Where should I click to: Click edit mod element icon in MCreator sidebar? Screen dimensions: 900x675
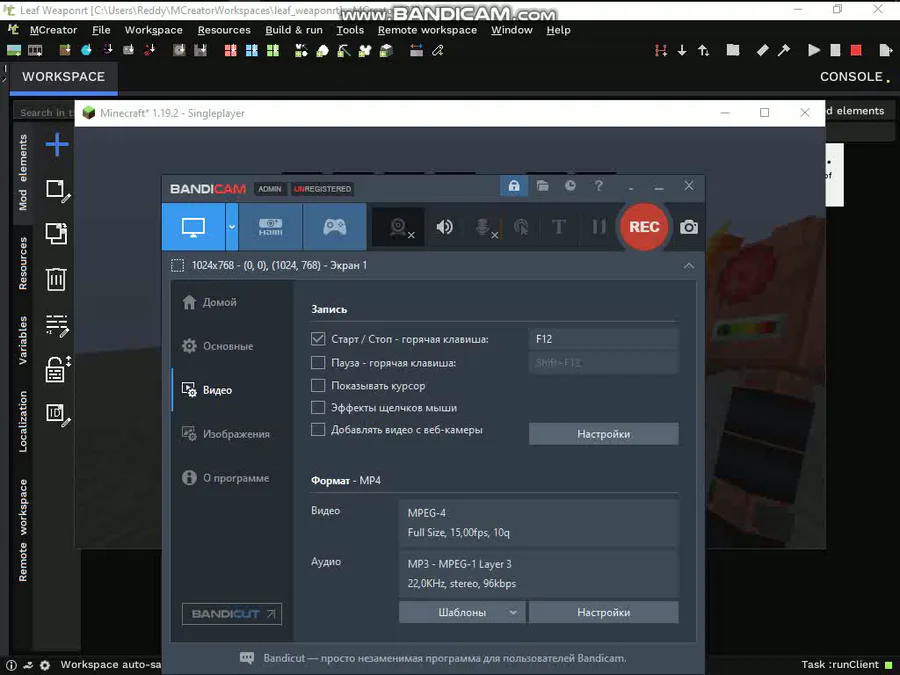click(57, 190)
